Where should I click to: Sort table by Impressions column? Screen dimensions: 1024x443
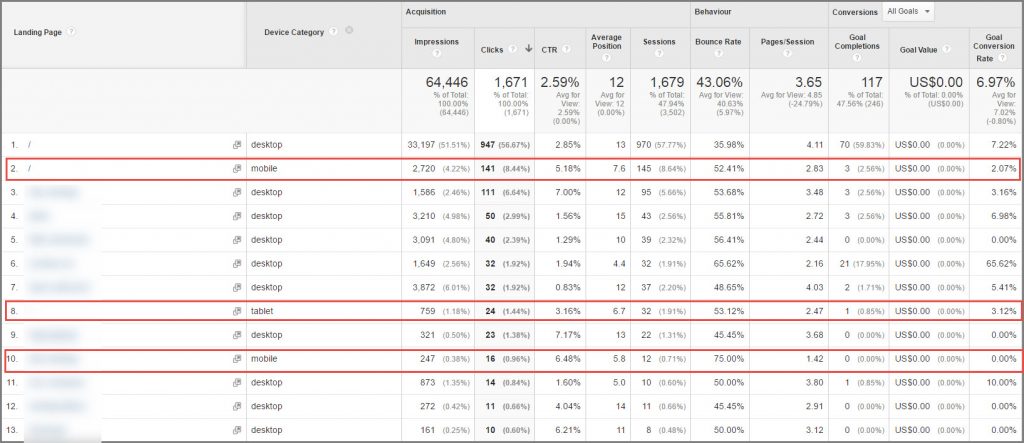(435, 42)
